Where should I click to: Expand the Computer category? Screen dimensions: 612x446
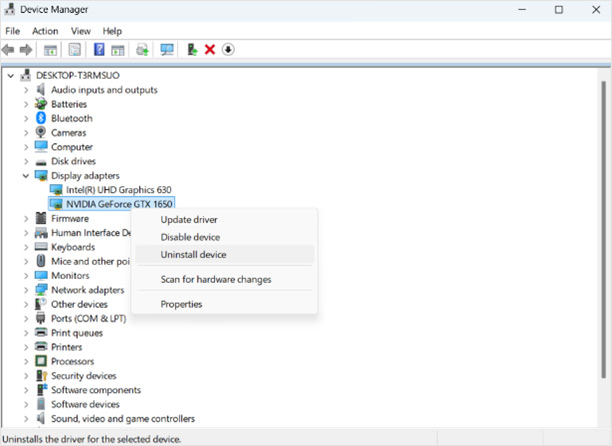(26, 147)
